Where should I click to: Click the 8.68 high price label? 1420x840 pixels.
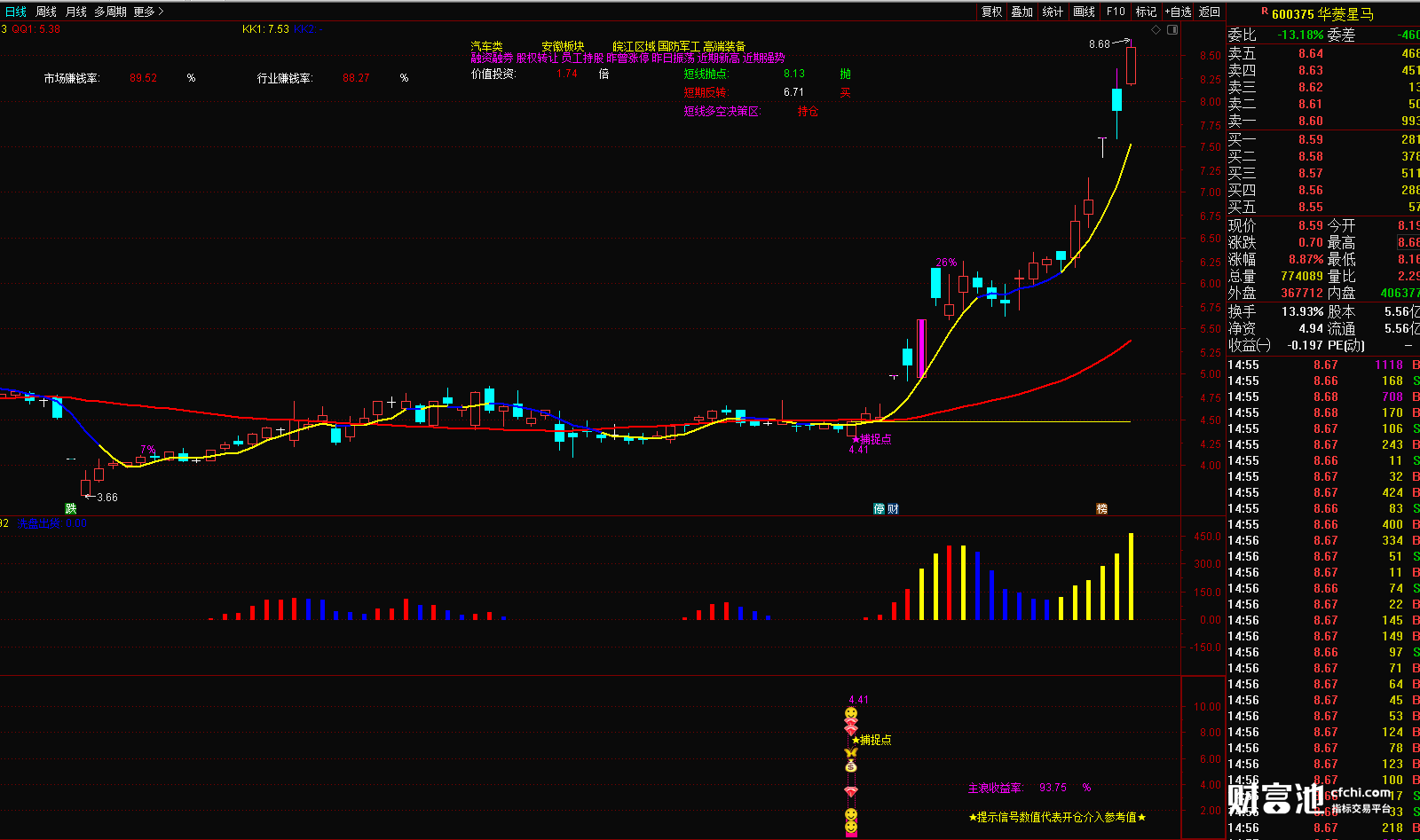pos(1100,44)
